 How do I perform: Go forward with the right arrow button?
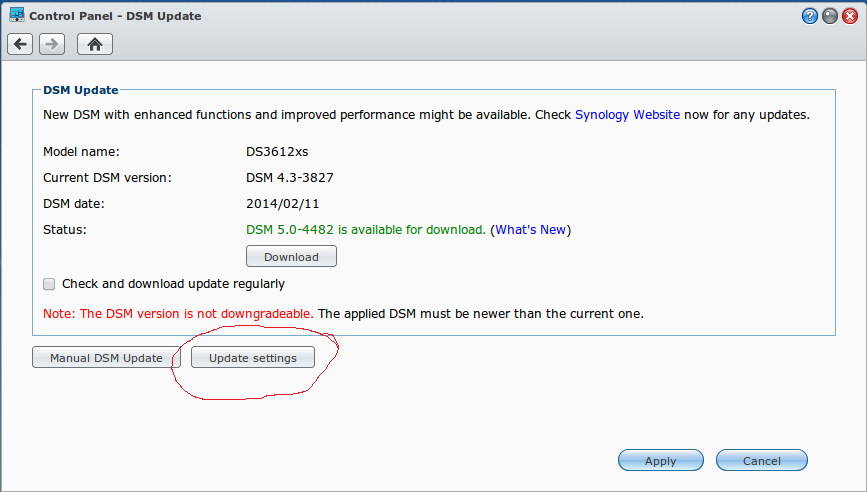click(x=52, y=44)
